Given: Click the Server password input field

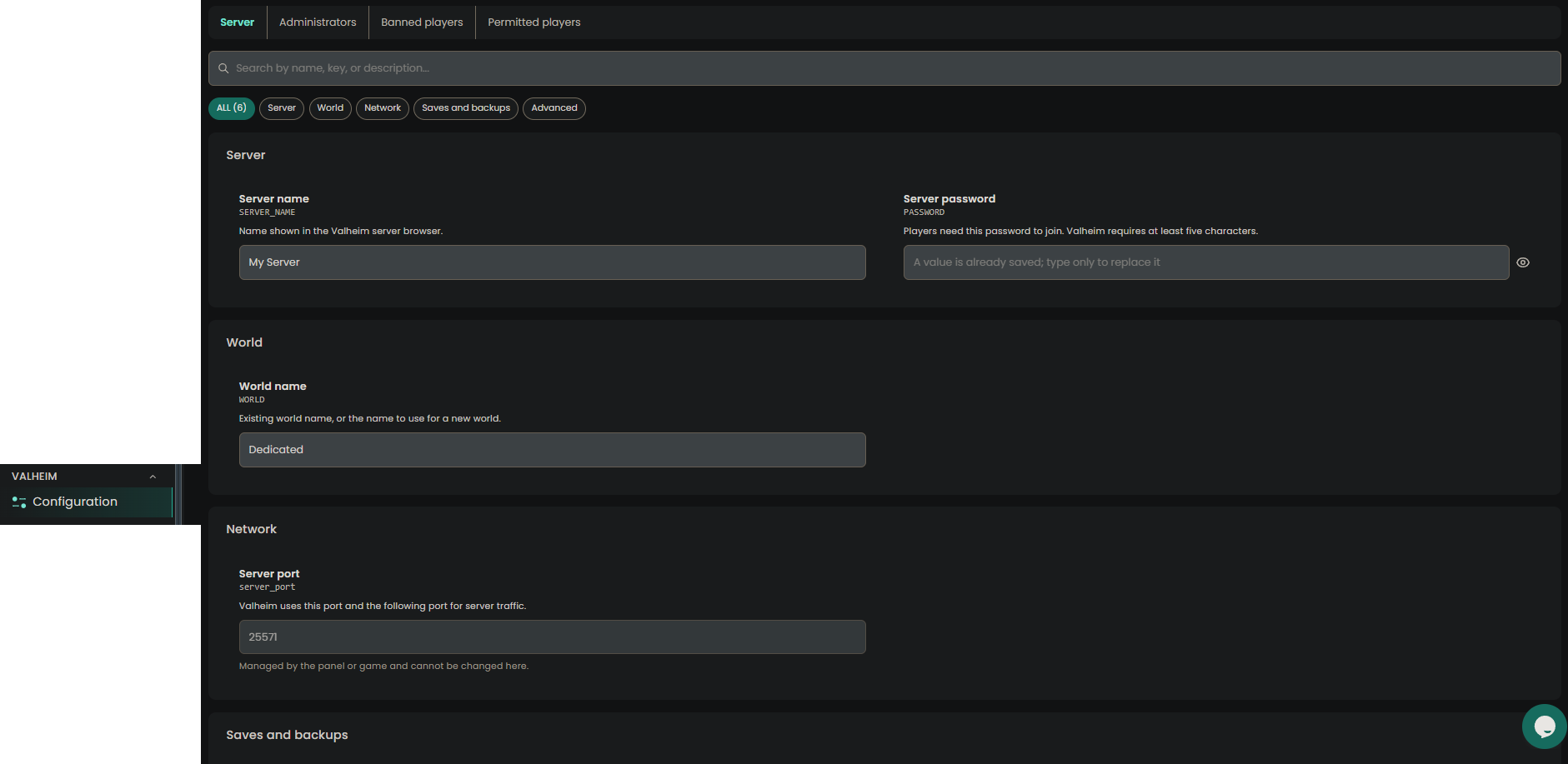Looking at the screenshot, I should point(1206,262).
